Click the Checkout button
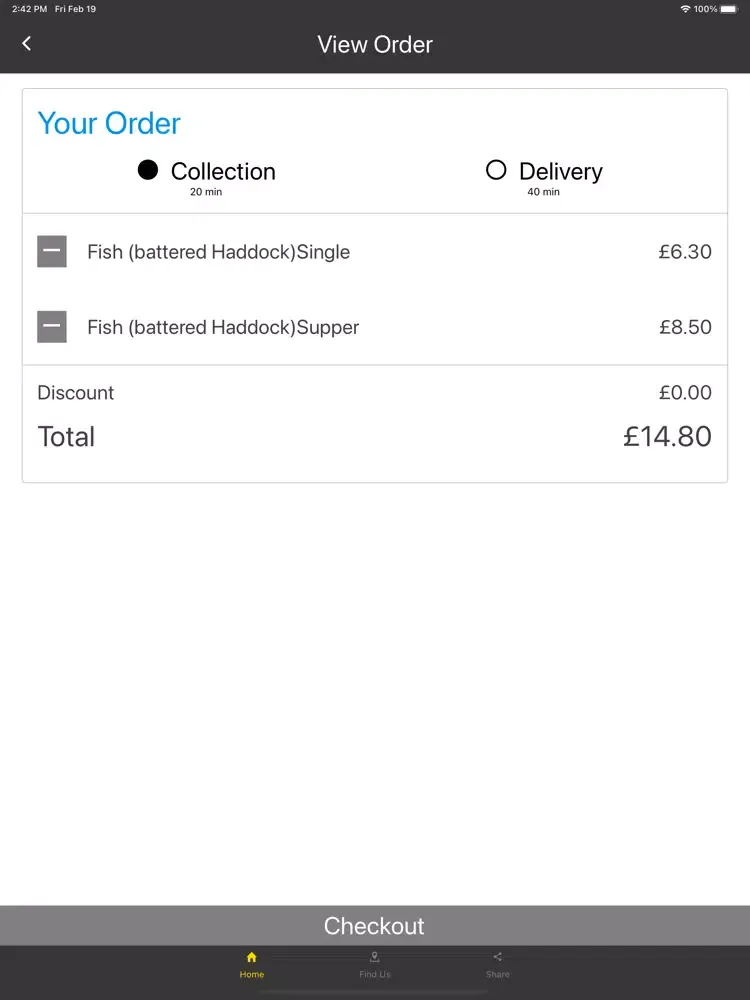The image size is (750, 1000). click(375, 925)
